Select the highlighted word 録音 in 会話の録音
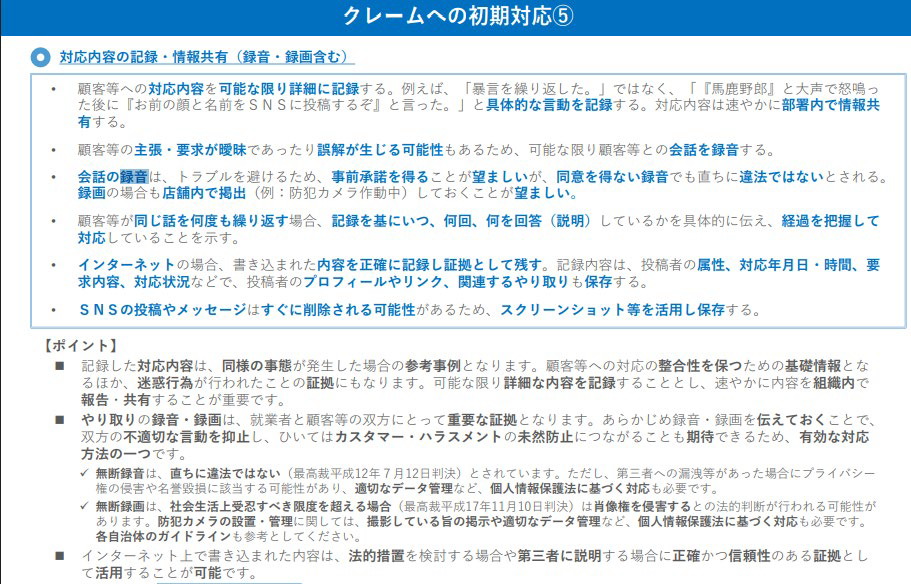This screenshot has width=911, height=584. tap(134, 177)
